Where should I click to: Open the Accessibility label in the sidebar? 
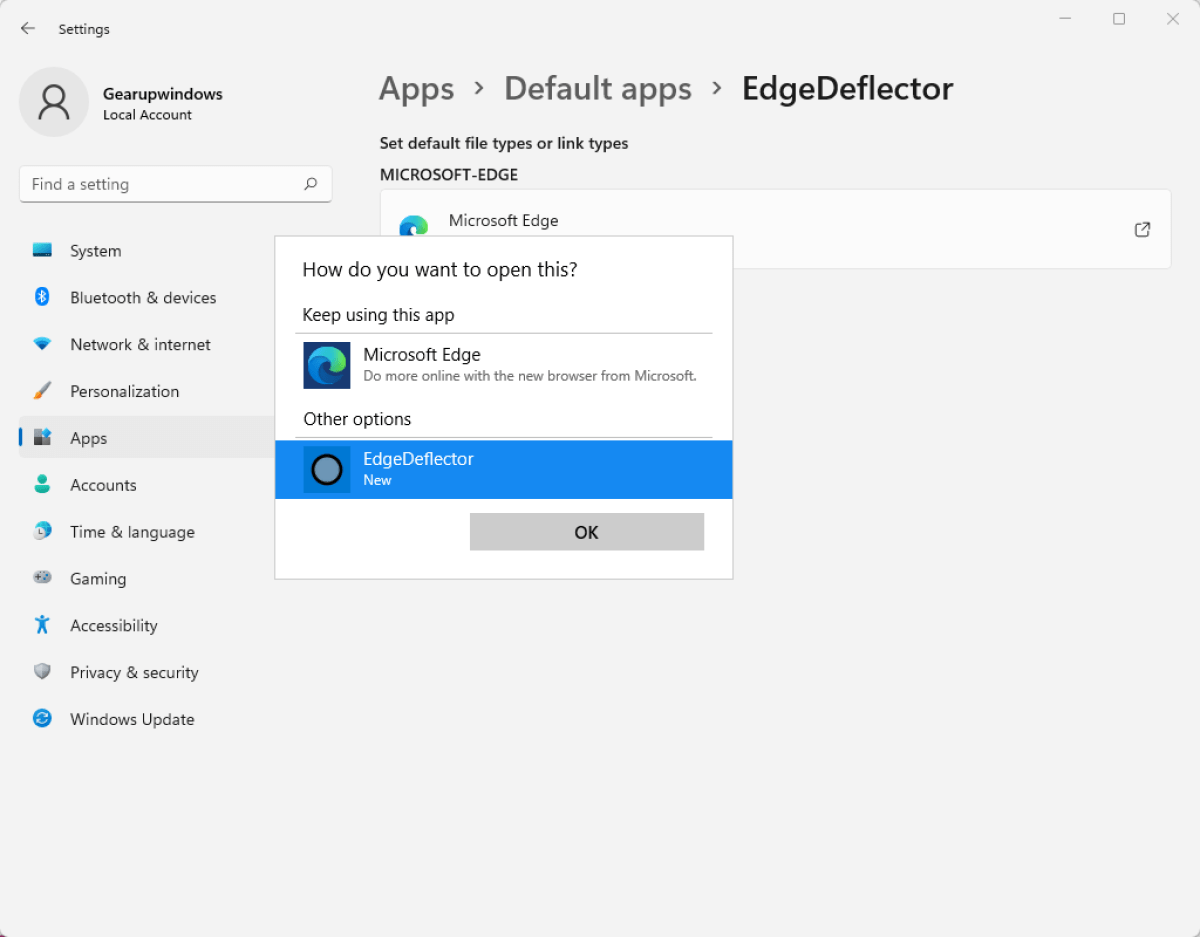(114, 626)
